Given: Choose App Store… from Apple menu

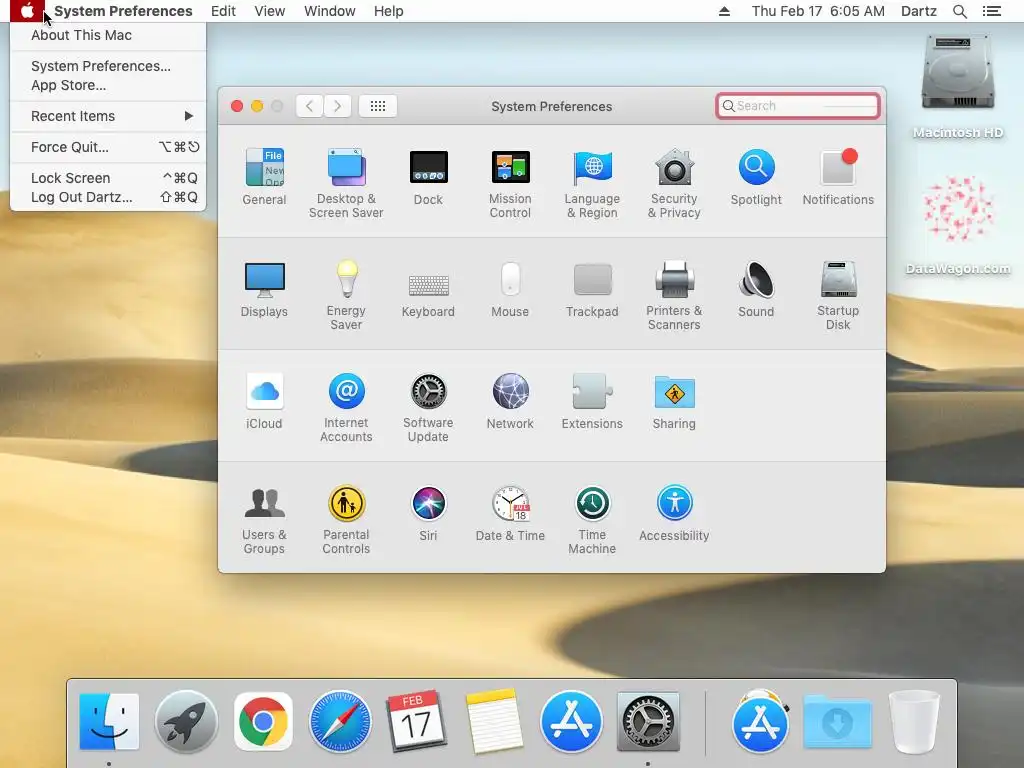Looking at the screenshot, I should tap(108, 85).
